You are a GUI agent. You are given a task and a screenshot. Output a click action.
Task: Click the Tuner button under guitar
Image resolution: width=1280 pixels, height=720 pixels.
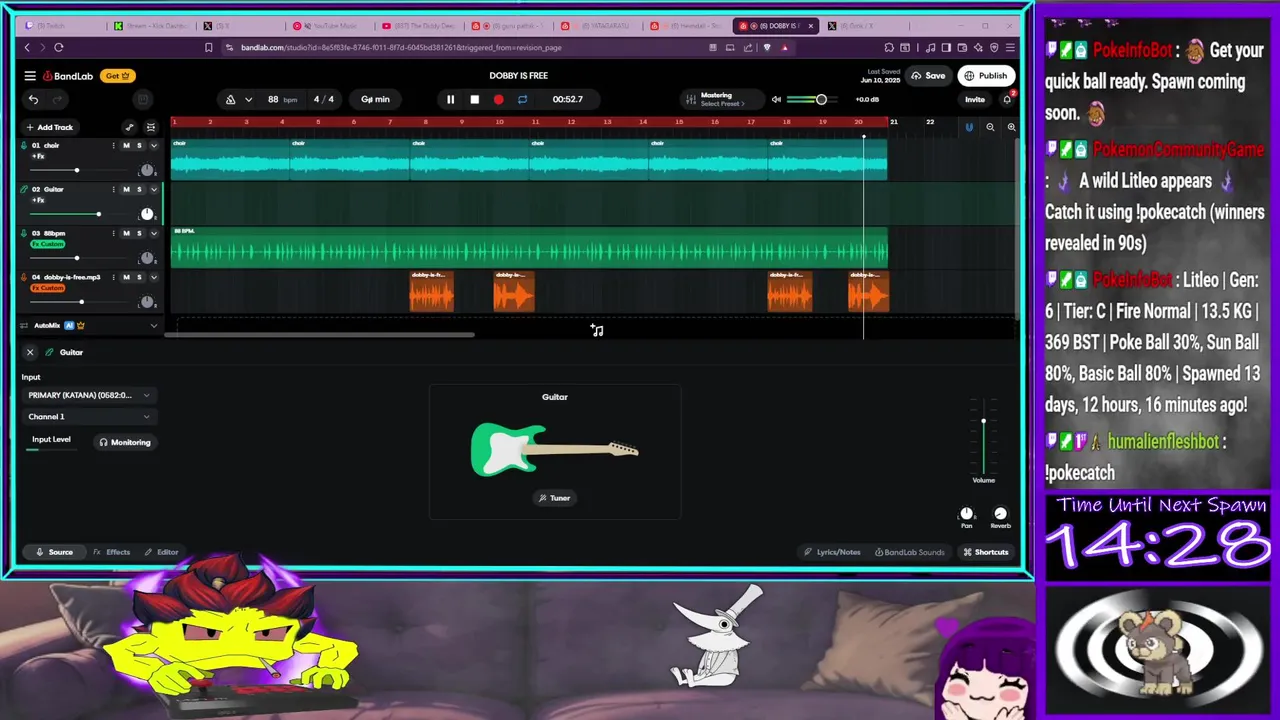[554, 498]
